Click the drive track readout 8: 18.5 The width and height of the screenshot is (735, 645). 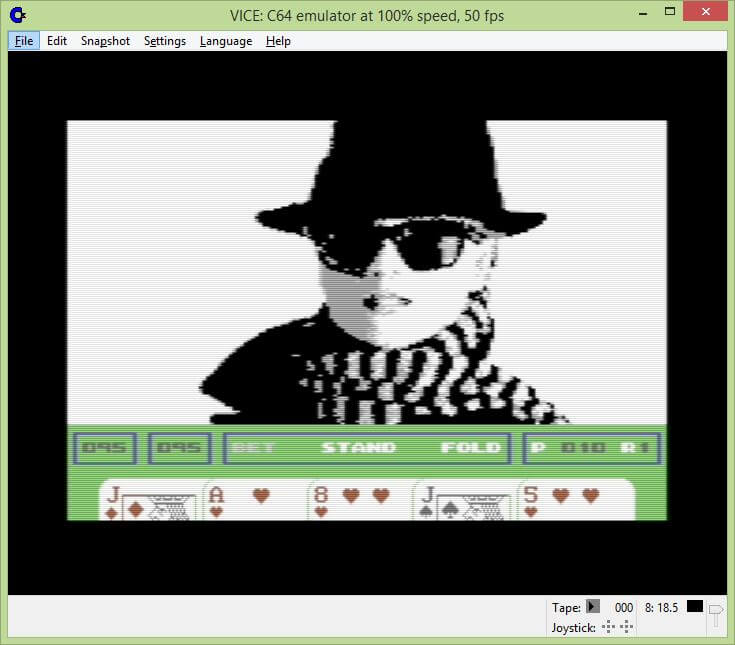pos(661,608)
